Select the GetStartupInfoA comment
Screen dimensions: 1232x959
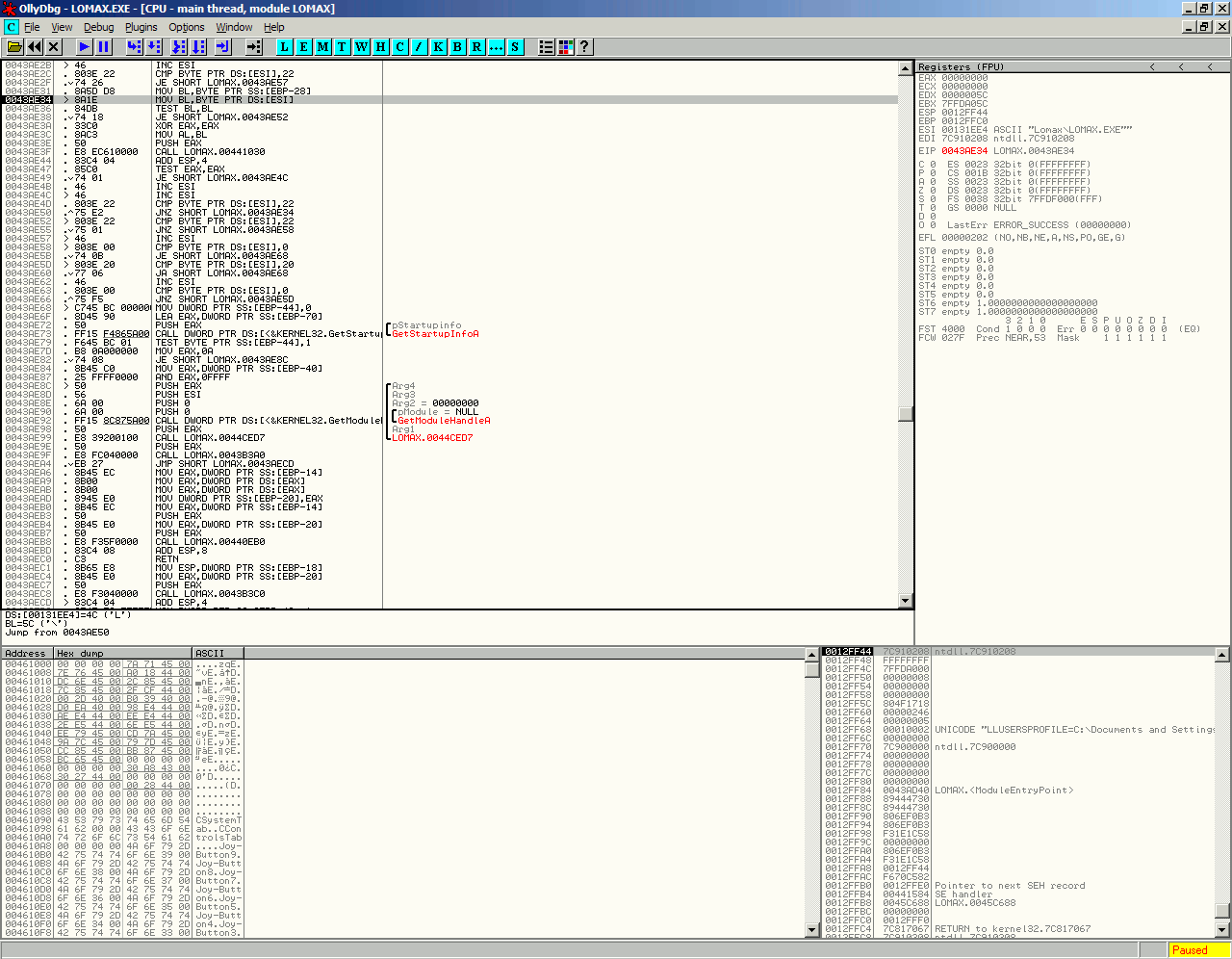[x=435, y=334]
